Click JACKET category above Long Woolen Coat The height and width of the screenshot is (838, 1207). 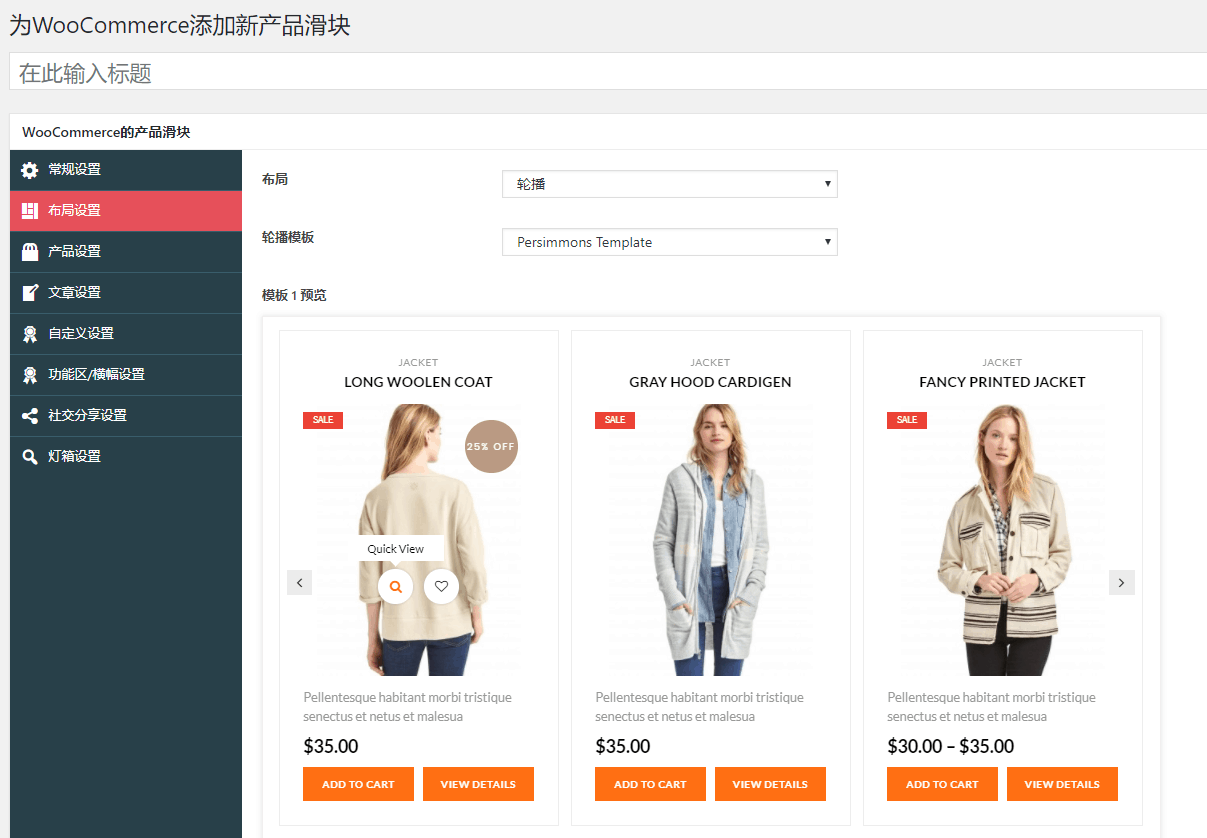coord(418,362)
